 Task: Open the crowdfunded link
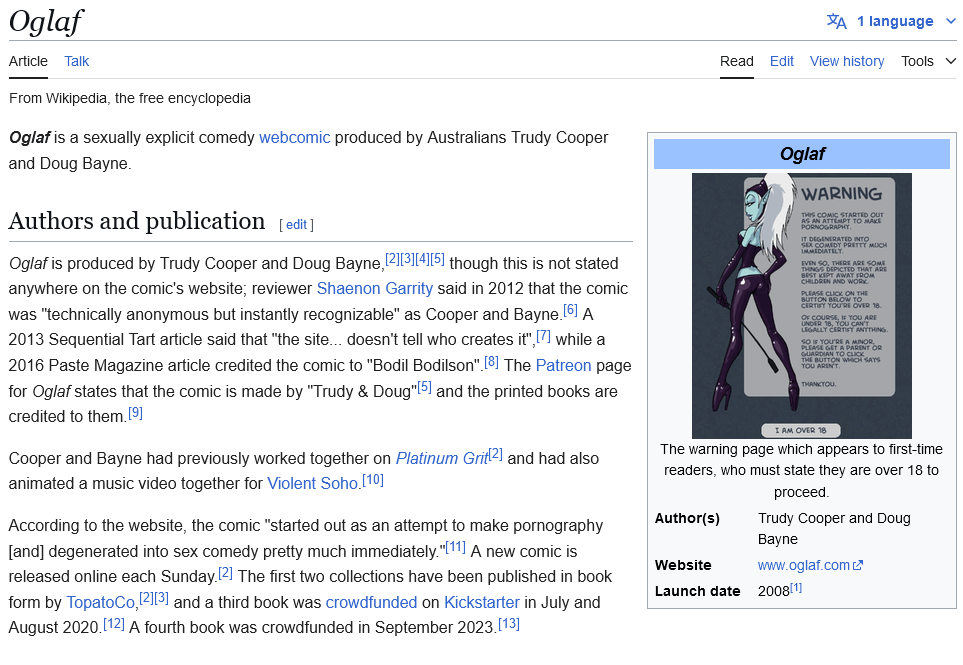(372, 603)
